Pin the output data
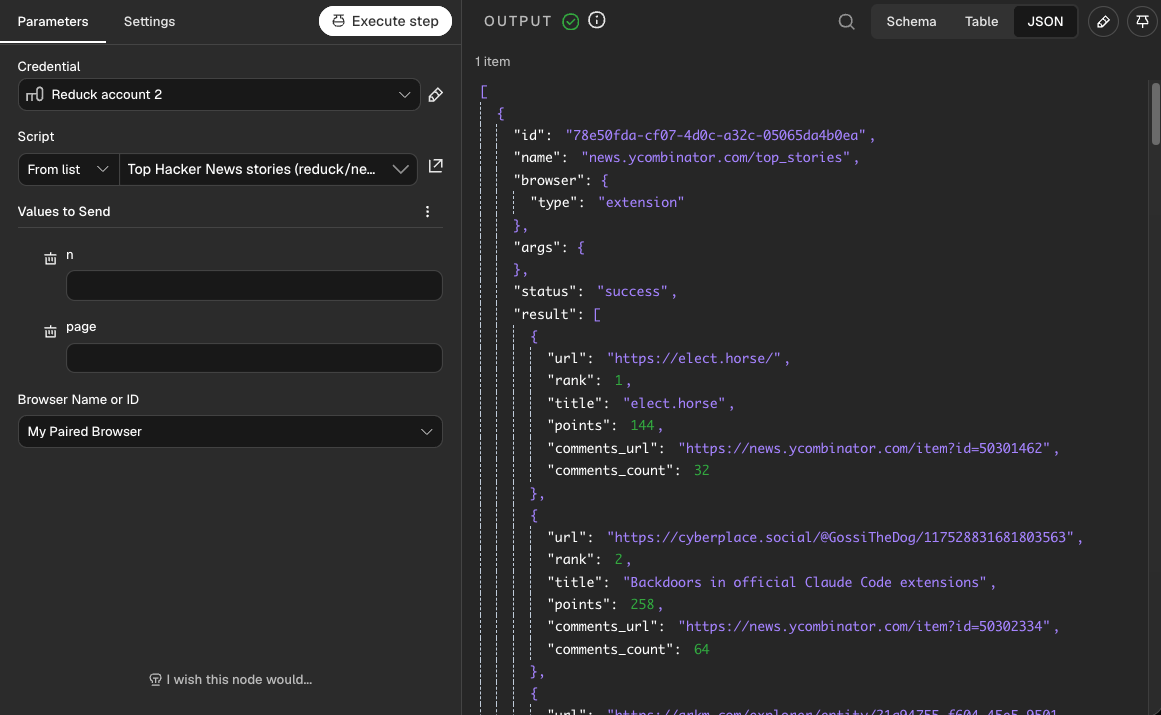This screenshot has width=1161, height=715. [x=1142, y=21]
